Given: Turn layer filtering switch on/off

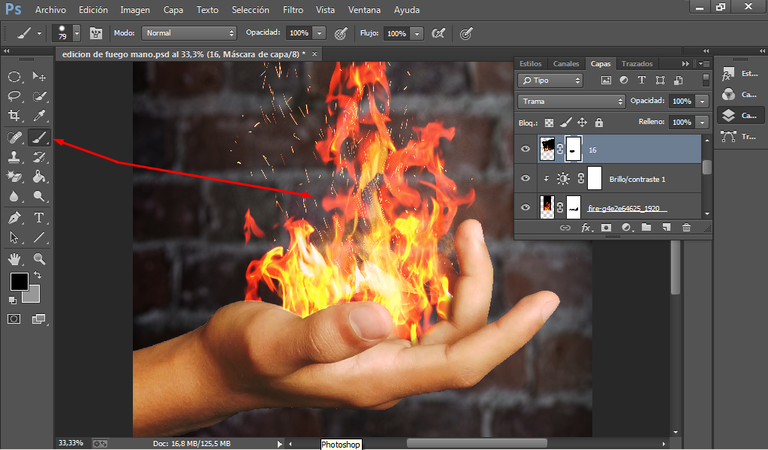Looking at the screenshot, I should 706,80.
